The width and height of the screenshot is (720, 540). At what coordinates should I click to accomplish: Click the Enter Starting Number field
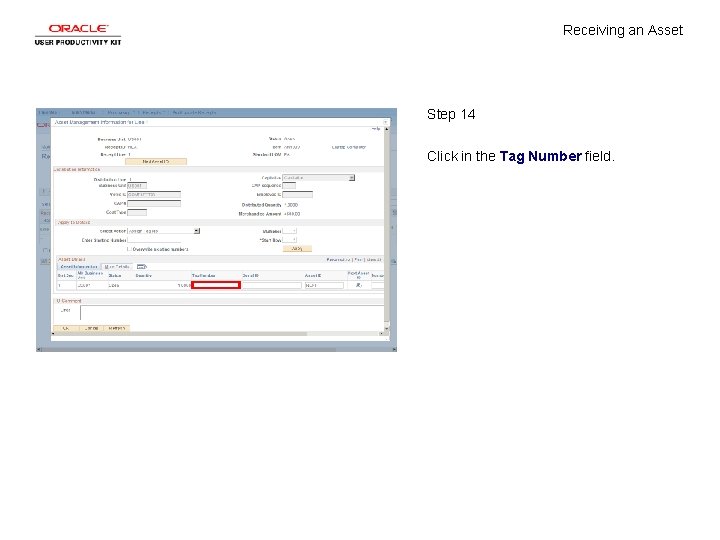[x=154, y=240]
